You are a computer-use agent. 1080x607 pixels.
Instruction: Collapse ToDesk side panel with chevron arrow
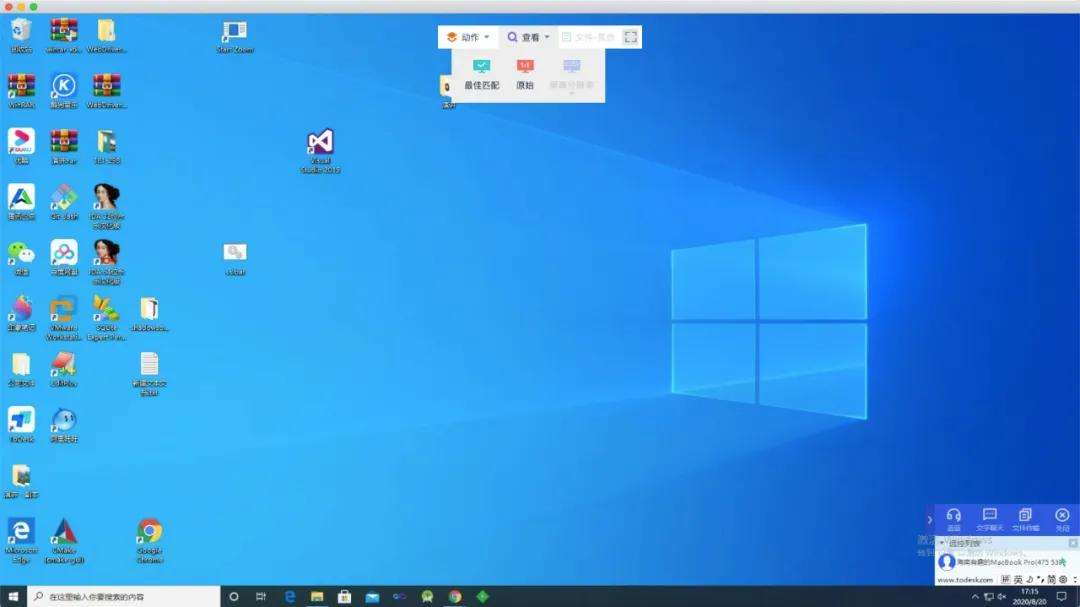coord(929,519)
